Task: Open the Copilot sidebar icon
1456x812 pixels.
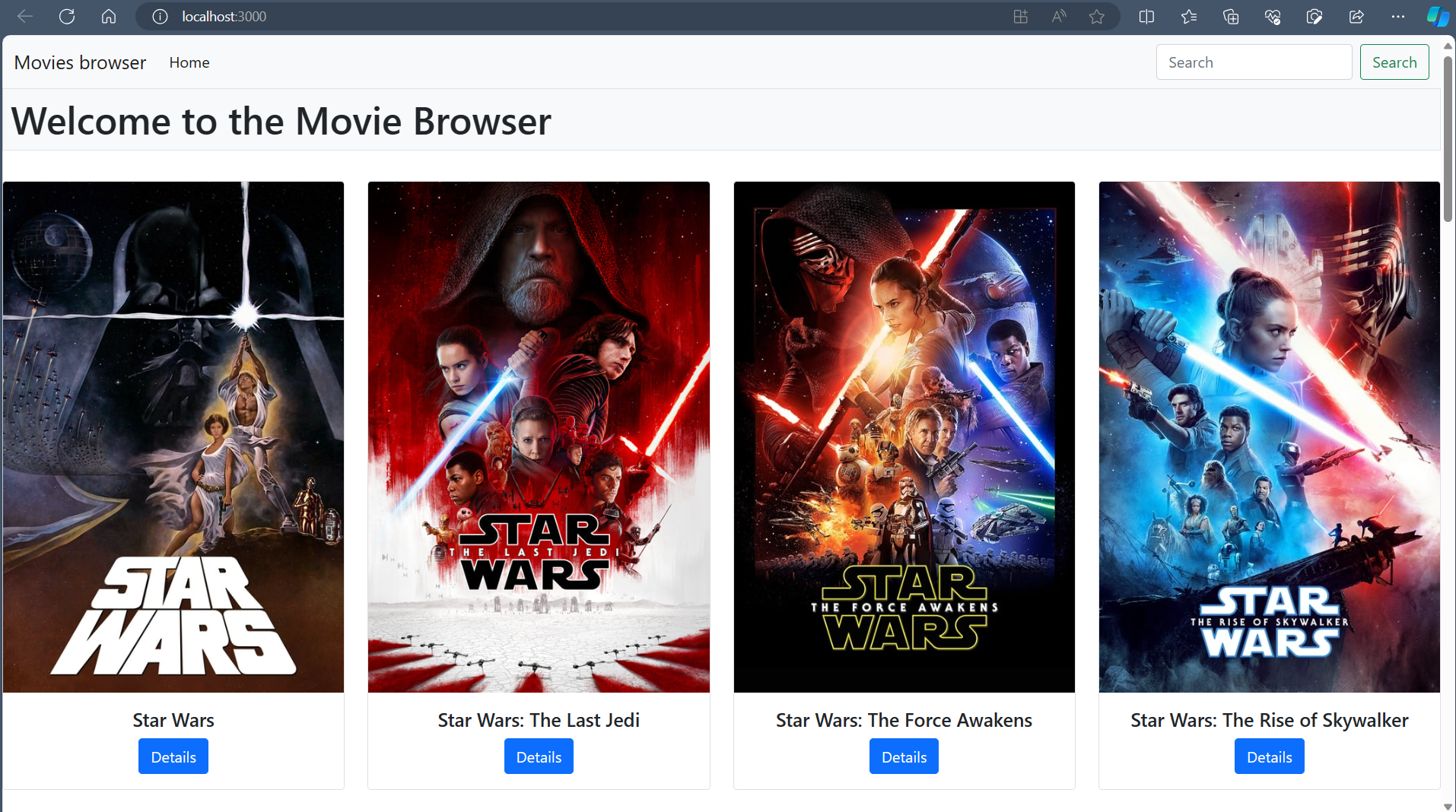Action: 1438,17
